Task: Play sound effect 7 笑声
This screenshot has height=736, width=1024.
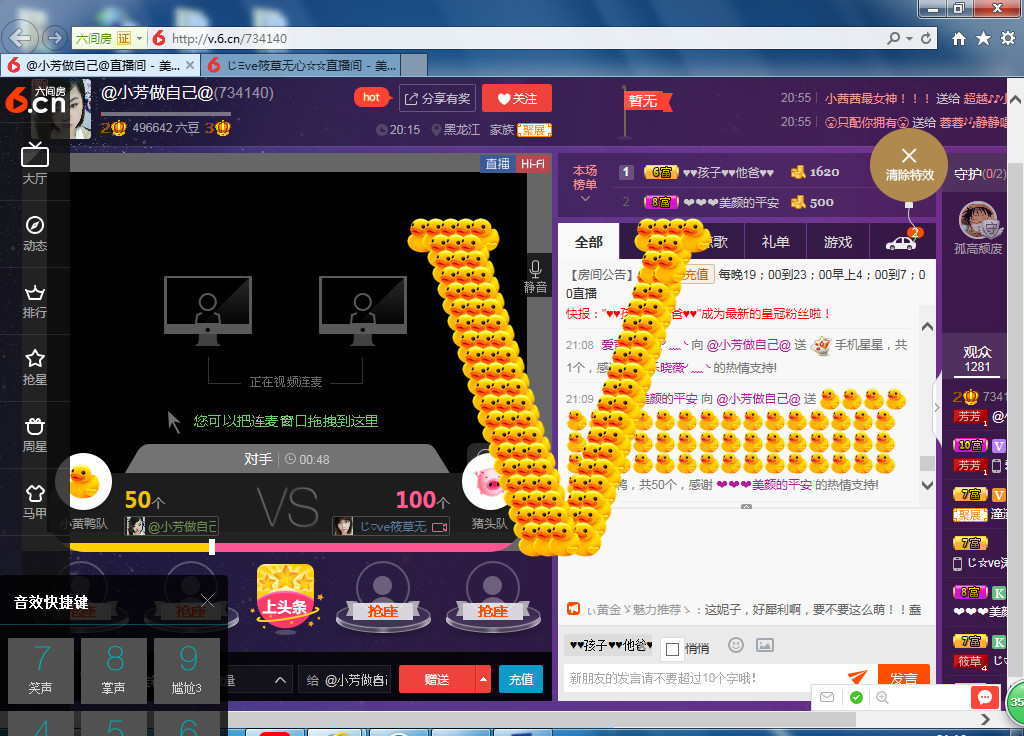Action: [41, 671]
